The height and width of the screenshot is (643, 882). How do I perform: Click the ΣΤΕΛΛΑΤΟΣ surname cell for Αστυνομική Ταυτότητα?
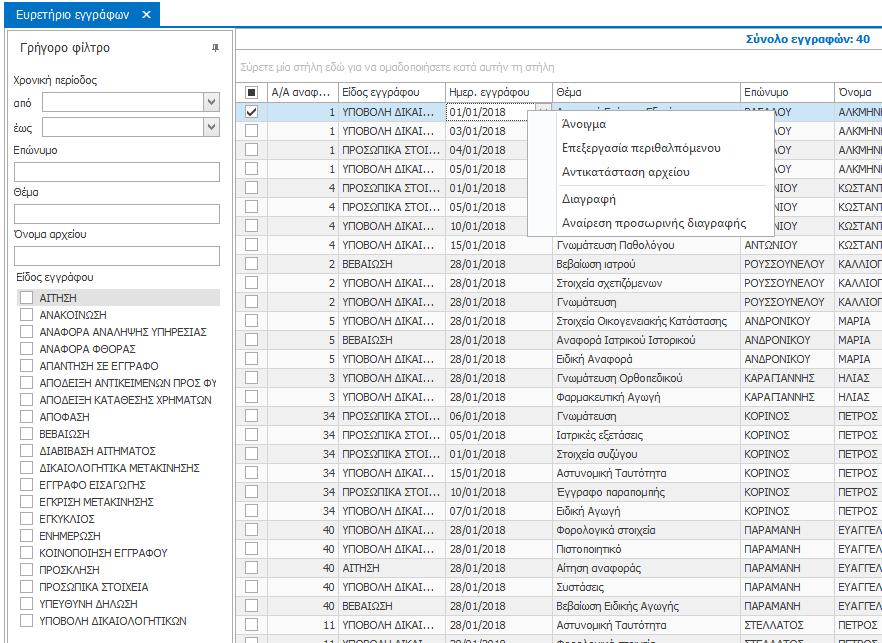(x=788, y=625)
